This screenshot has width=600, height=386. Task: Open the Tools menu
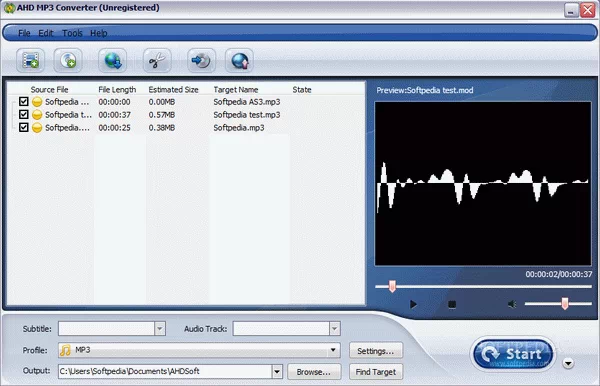pos(72,33)
